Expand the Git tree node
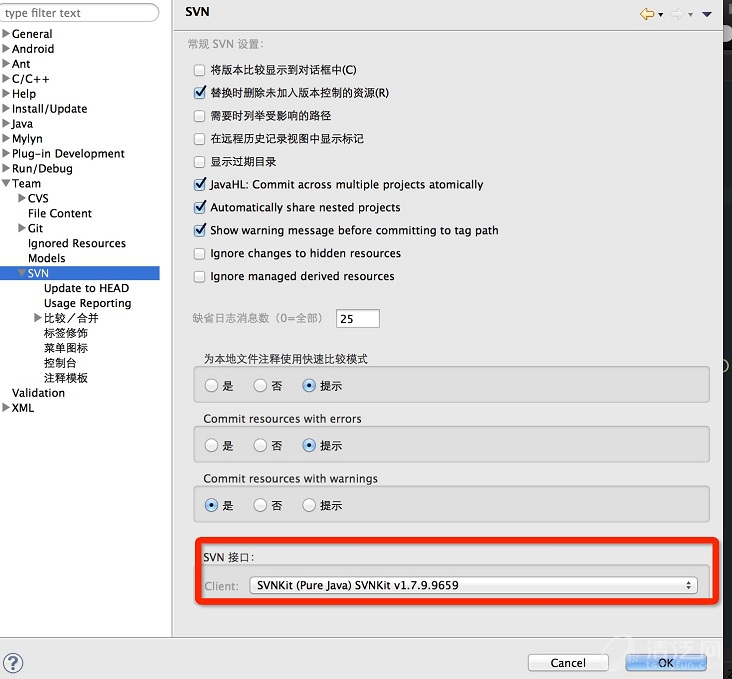This screenshot has height=679, width=732. coord(23,229)
